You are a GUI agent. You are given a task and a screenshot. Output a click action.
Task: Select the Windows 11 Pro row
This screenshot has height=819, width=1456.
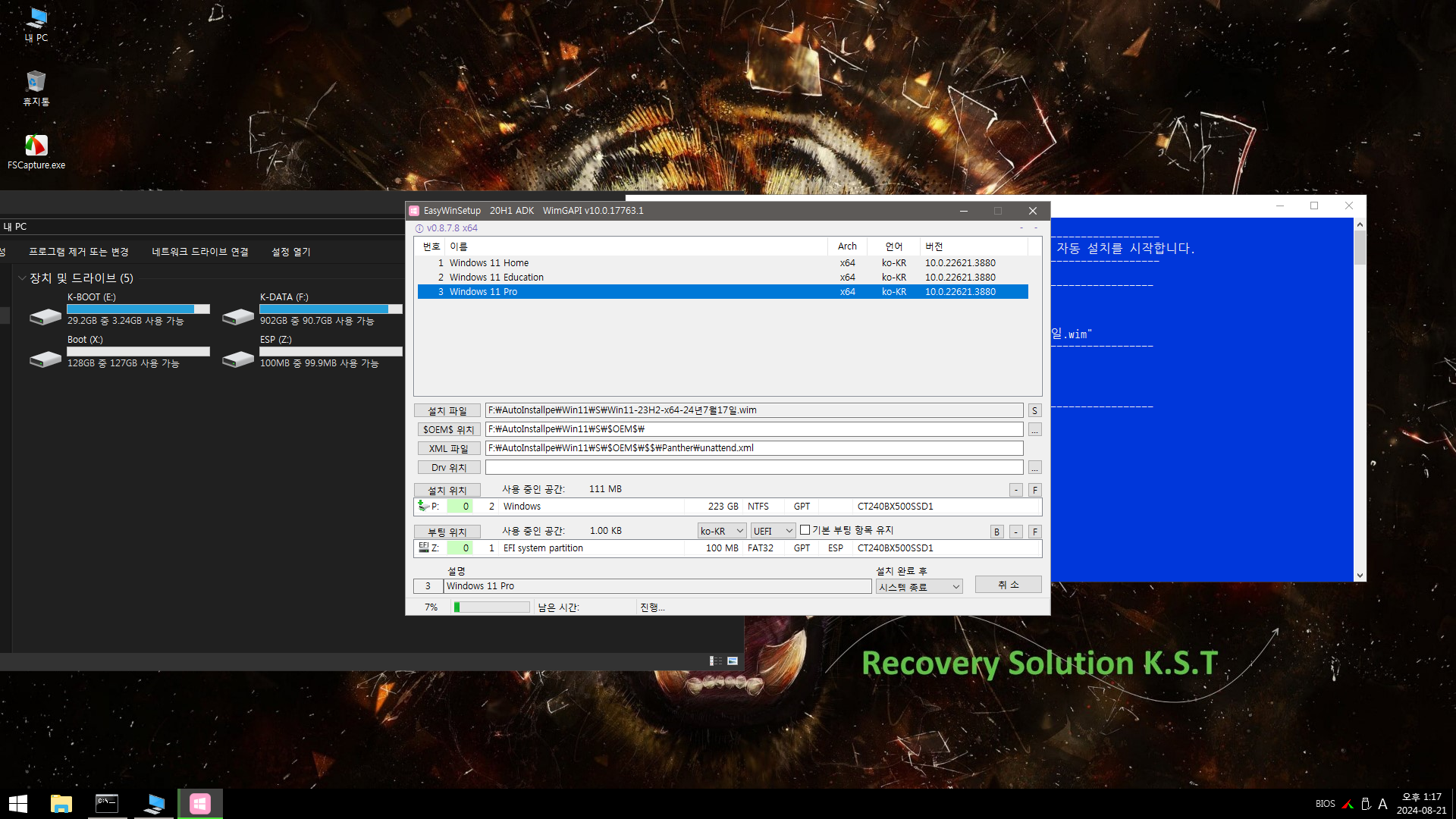point(723,292)
